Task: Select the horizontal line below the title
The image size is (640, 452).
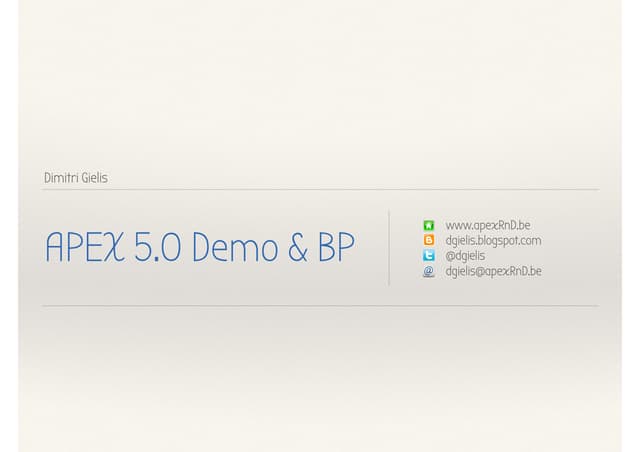Action: pos(320,305)
